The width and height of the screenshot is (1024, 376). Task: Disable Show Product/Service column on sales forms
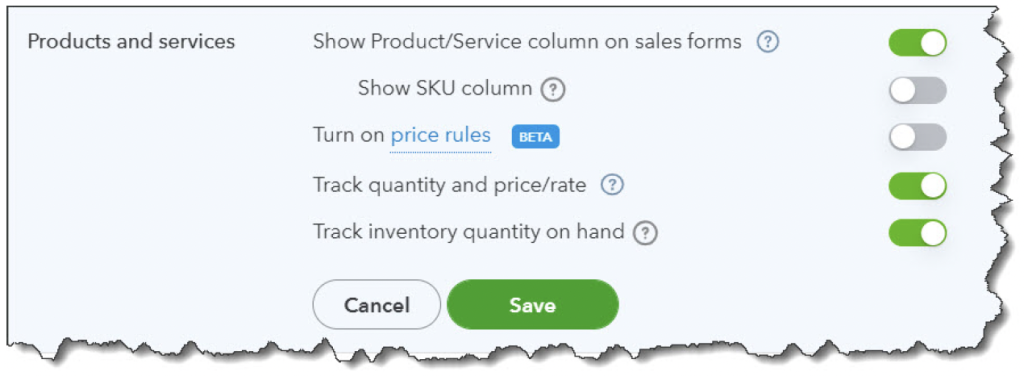pyautogui.click(x=917, y=42)
